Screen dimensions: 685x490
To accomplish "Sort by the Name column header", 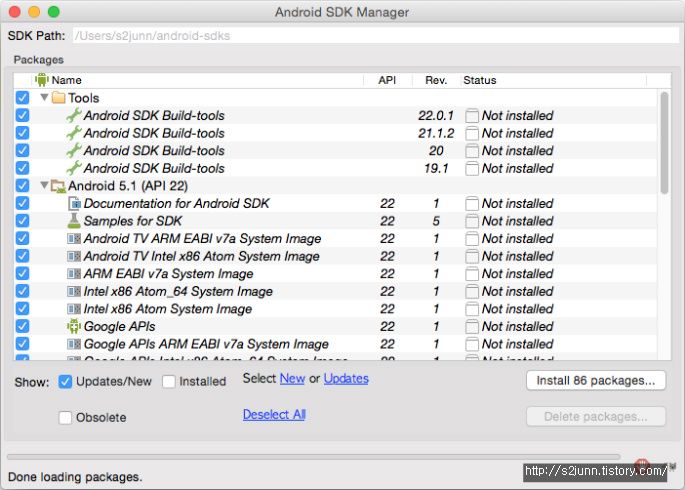I will 199,80.
